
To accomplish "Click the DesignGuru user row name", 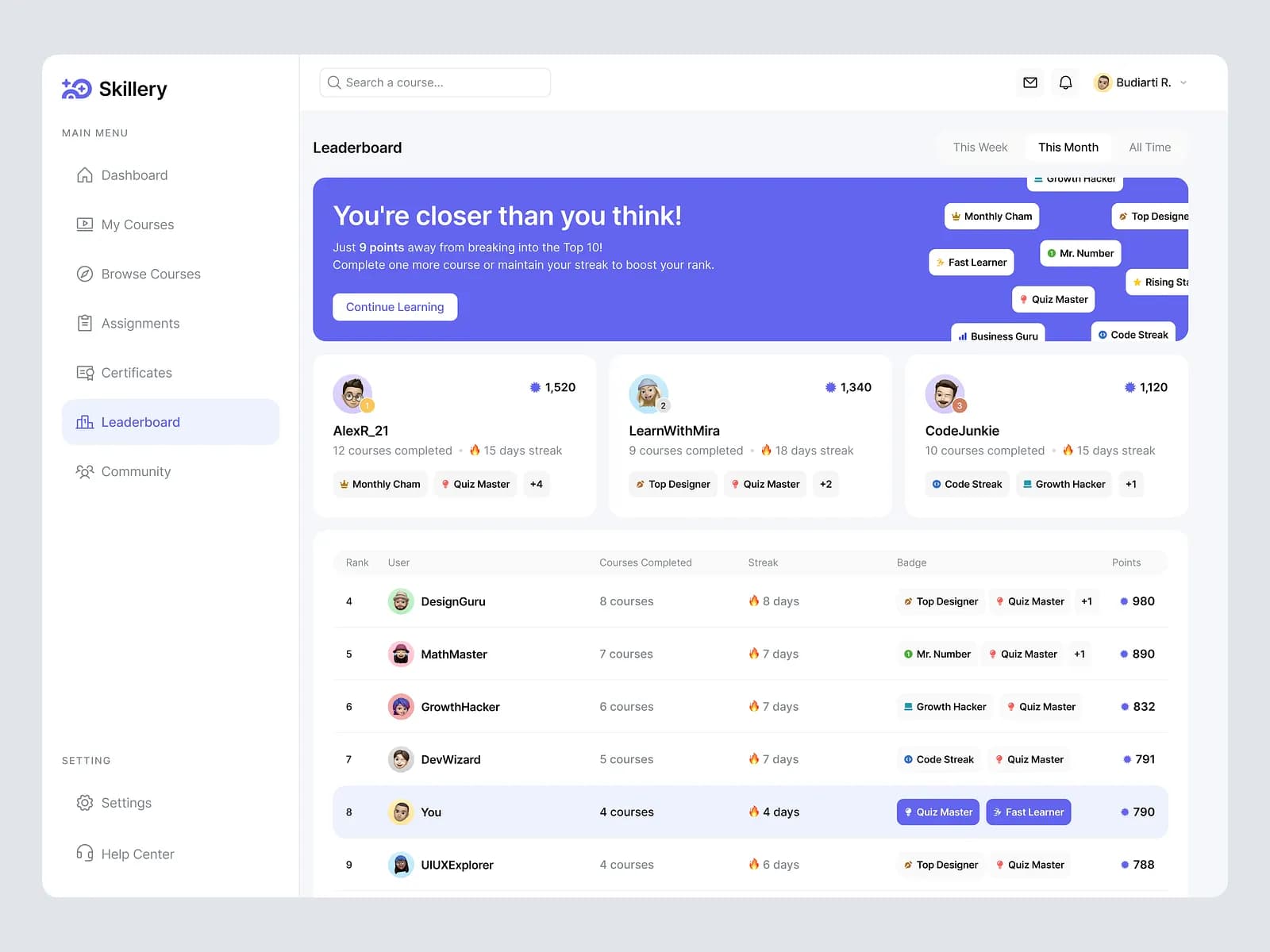I will [x=452, y=601].
